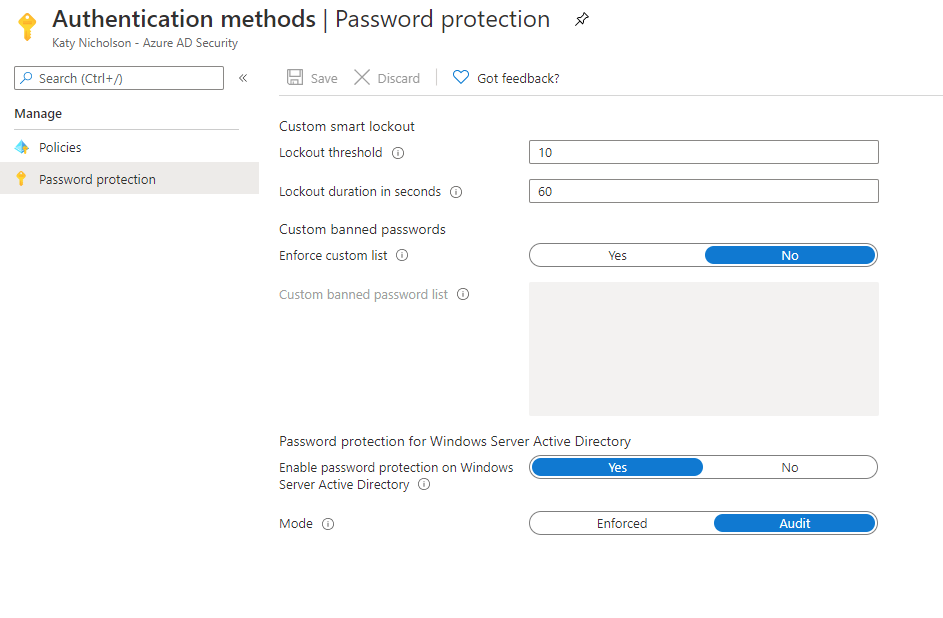943x618 pixels.
Task: Open Policies in the Manage menu
Action: pos(60,147)
